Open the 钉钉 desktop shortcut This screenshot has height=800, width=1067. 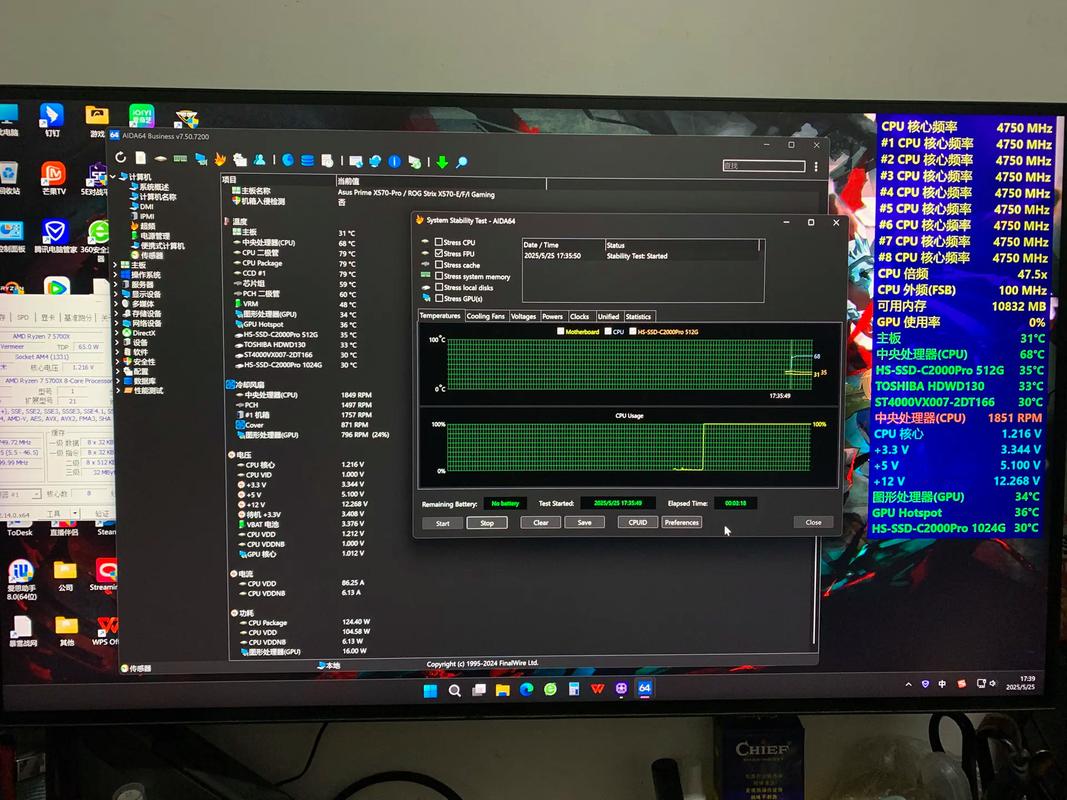(x=52, y=120)
